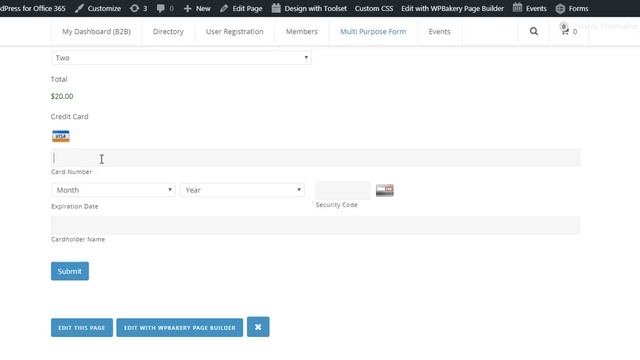Open the Directory menu item

pyautogui.click(x=168, y=31)
